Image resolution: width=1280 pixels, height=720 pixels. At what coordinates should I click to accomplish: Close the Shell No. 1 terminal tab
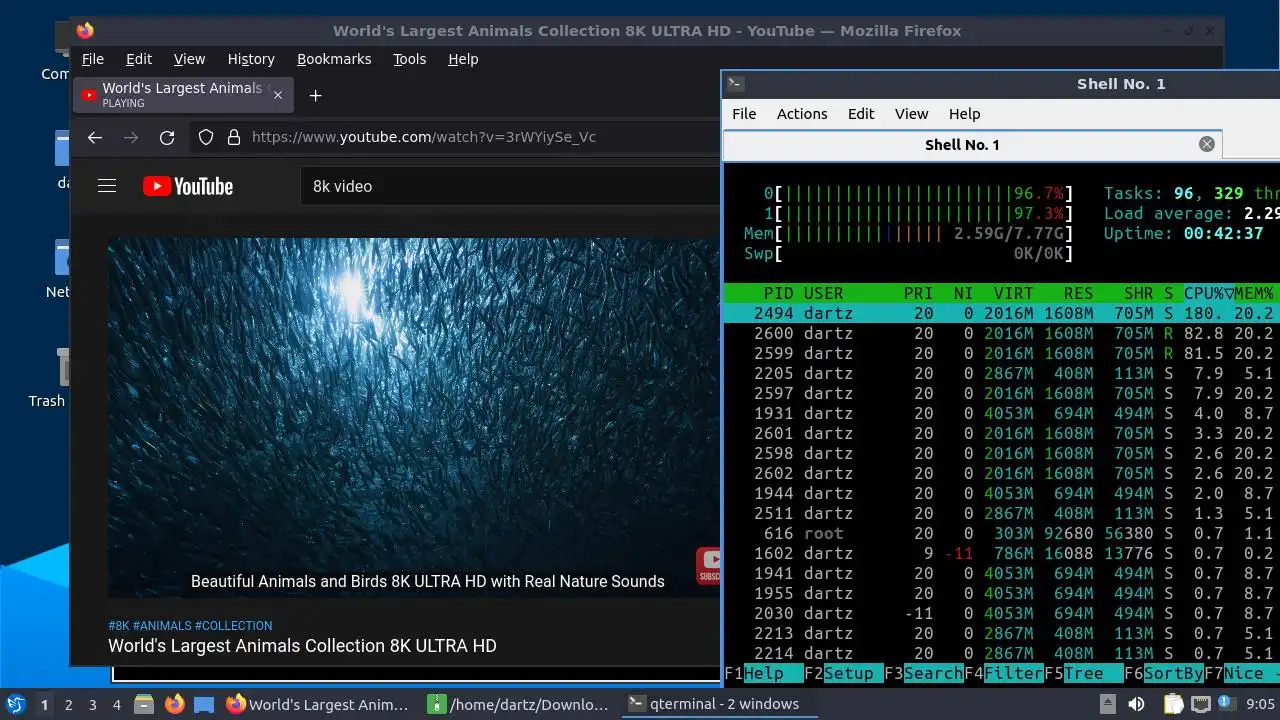1207,144
